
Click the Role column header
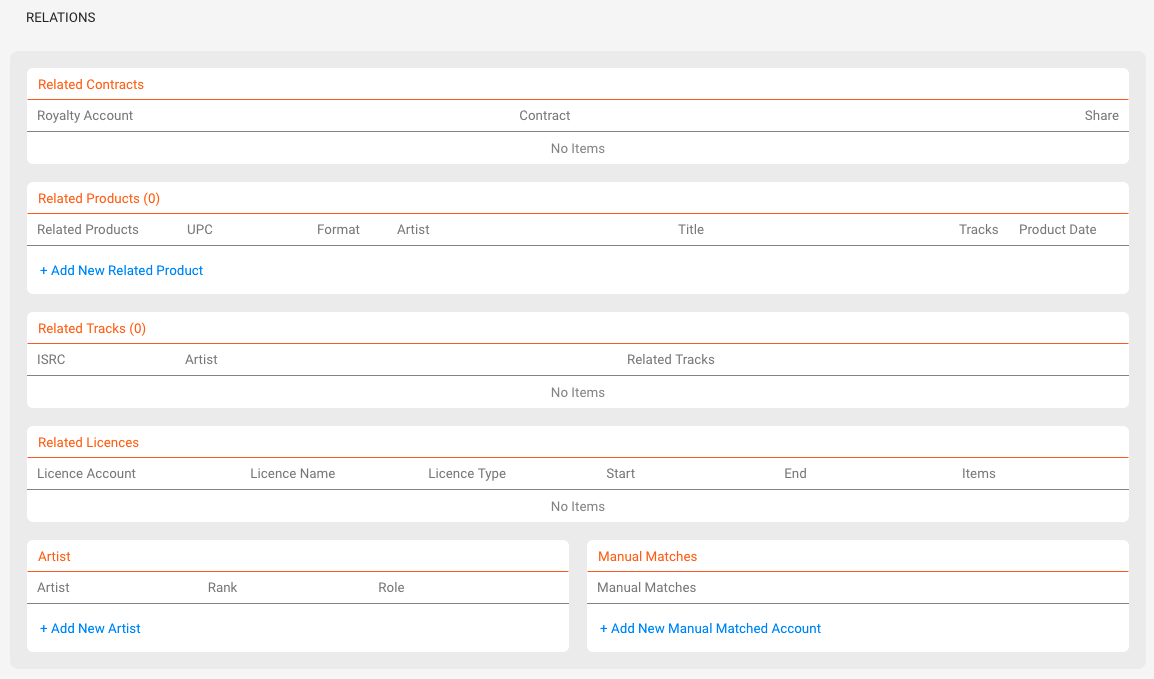[391, 588]
